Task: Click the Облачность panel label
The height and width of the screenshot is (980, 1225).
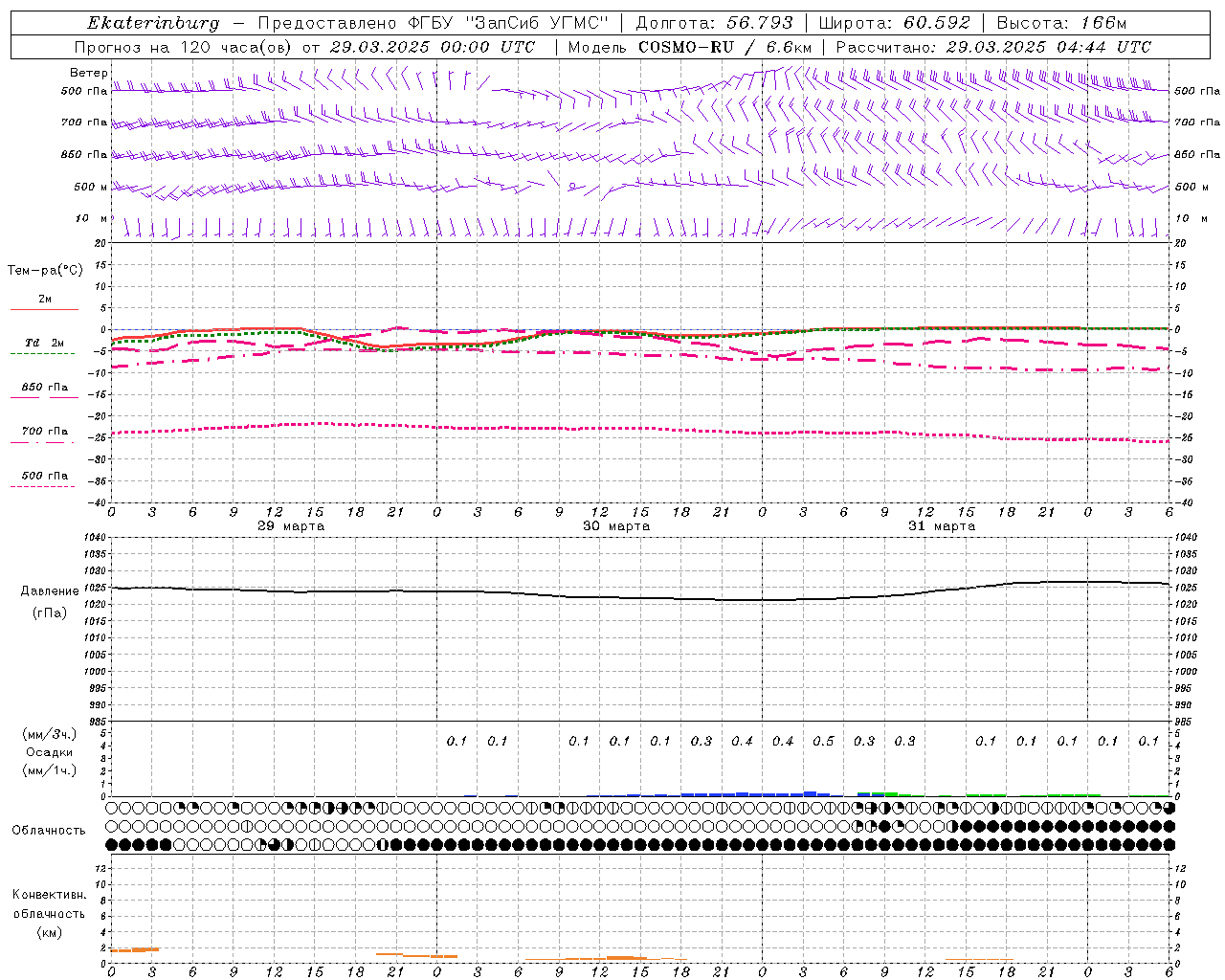Action: (49, 831)
